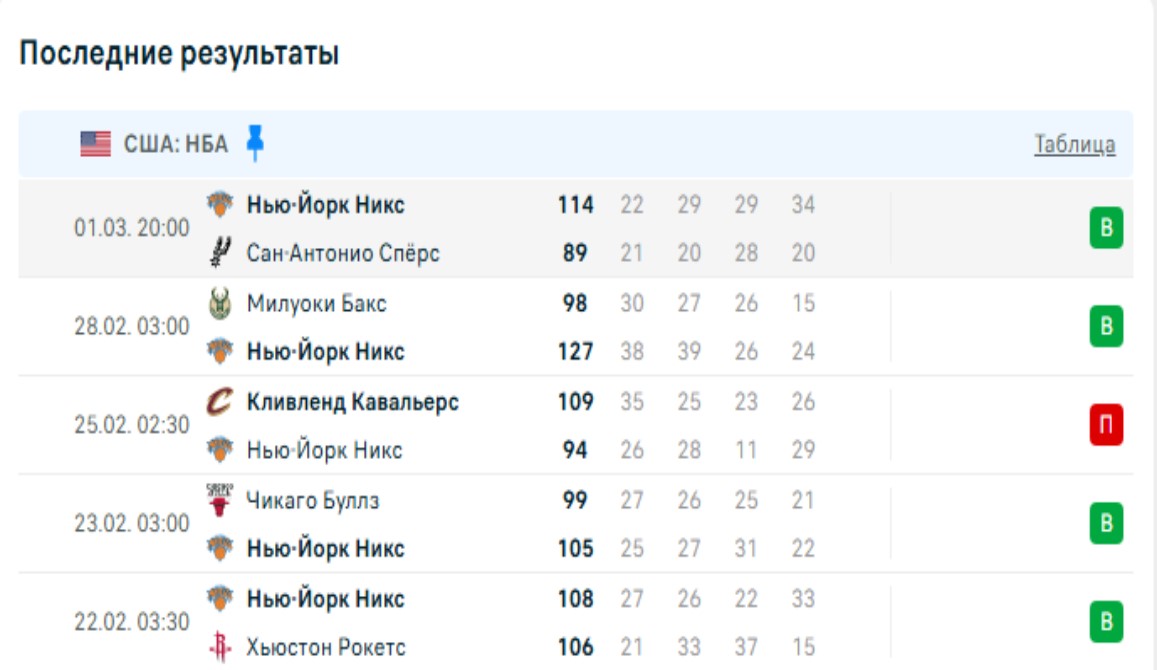The image size is (1157, 670).
Task: Select the Милуоки Бакс team name
Action: tap(317, 304)
